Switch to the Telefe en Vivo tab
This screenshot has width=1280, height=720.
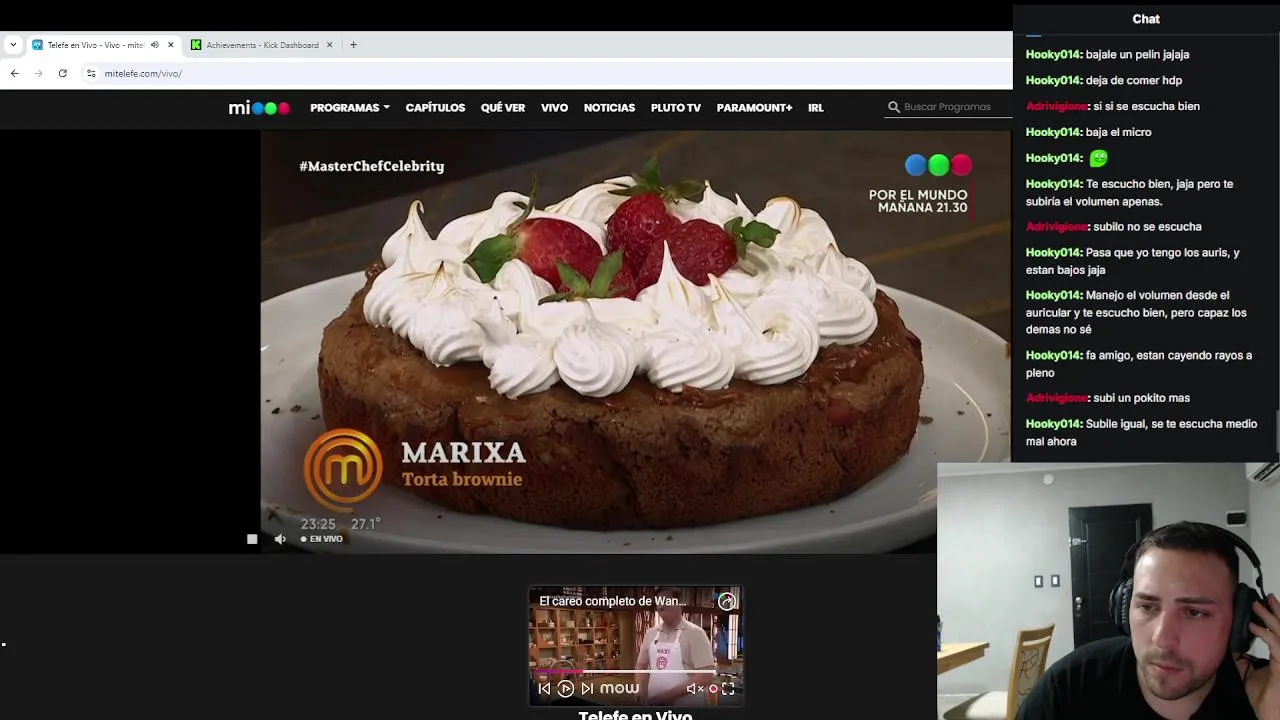(95, 45)
